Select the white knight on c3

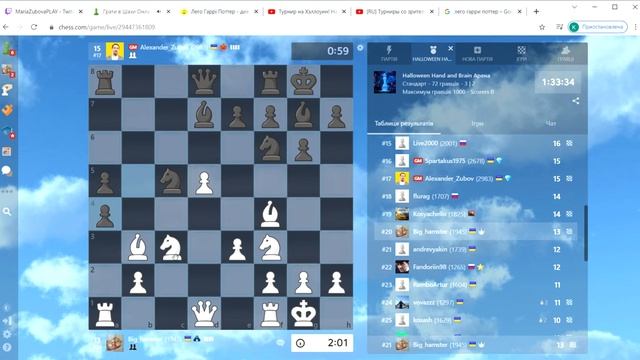point(171,247)
